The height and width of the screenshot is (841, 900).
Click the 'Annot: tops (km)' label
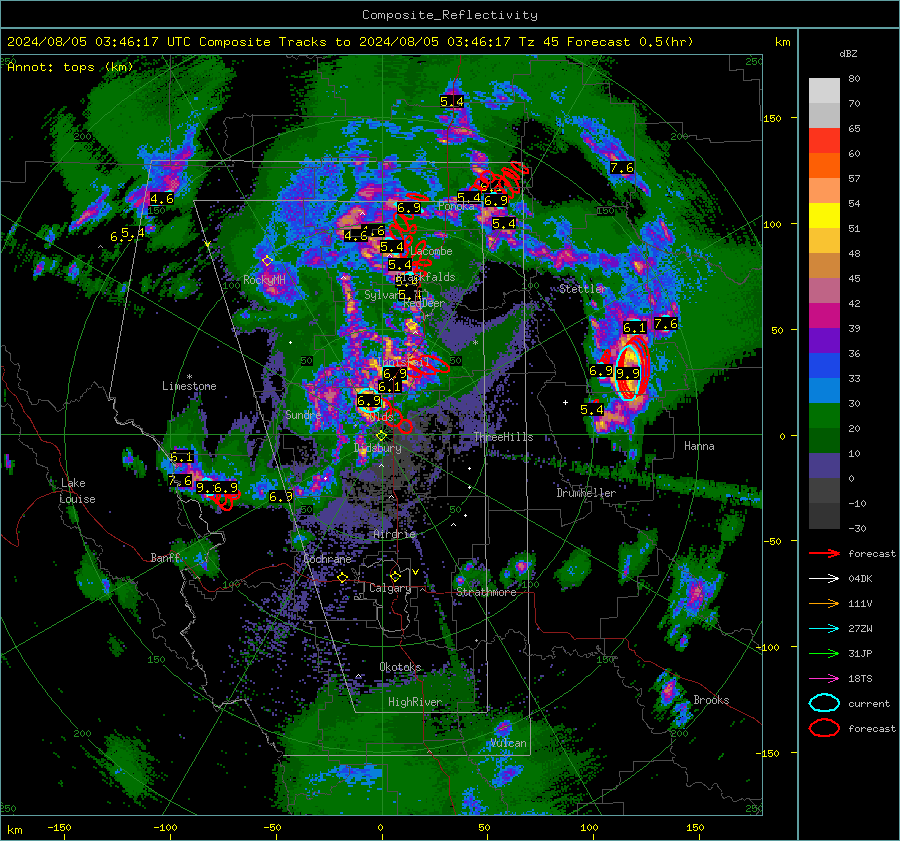pos(70,67)
